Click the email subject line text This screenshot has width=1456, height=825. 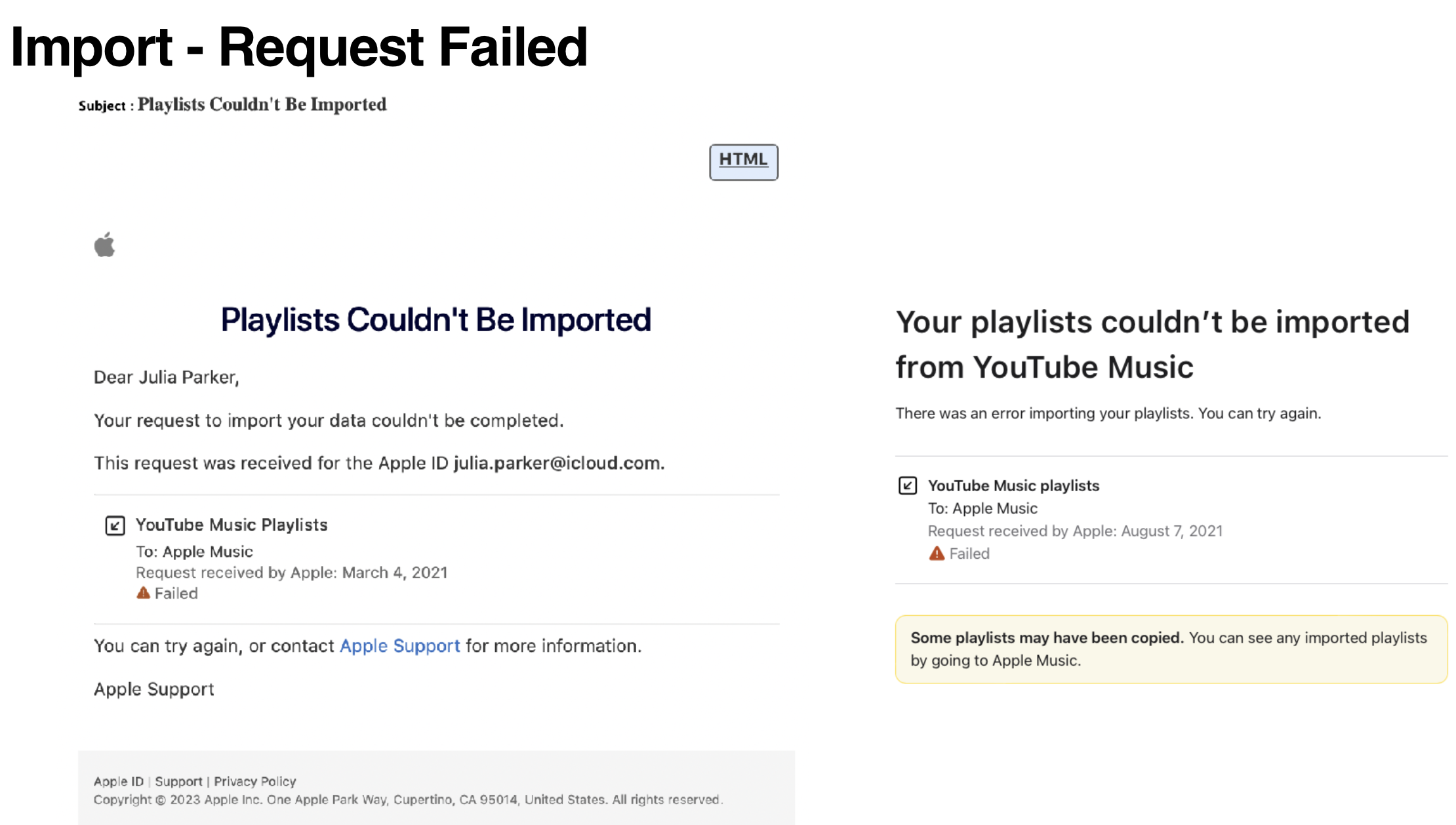[262, 105]
